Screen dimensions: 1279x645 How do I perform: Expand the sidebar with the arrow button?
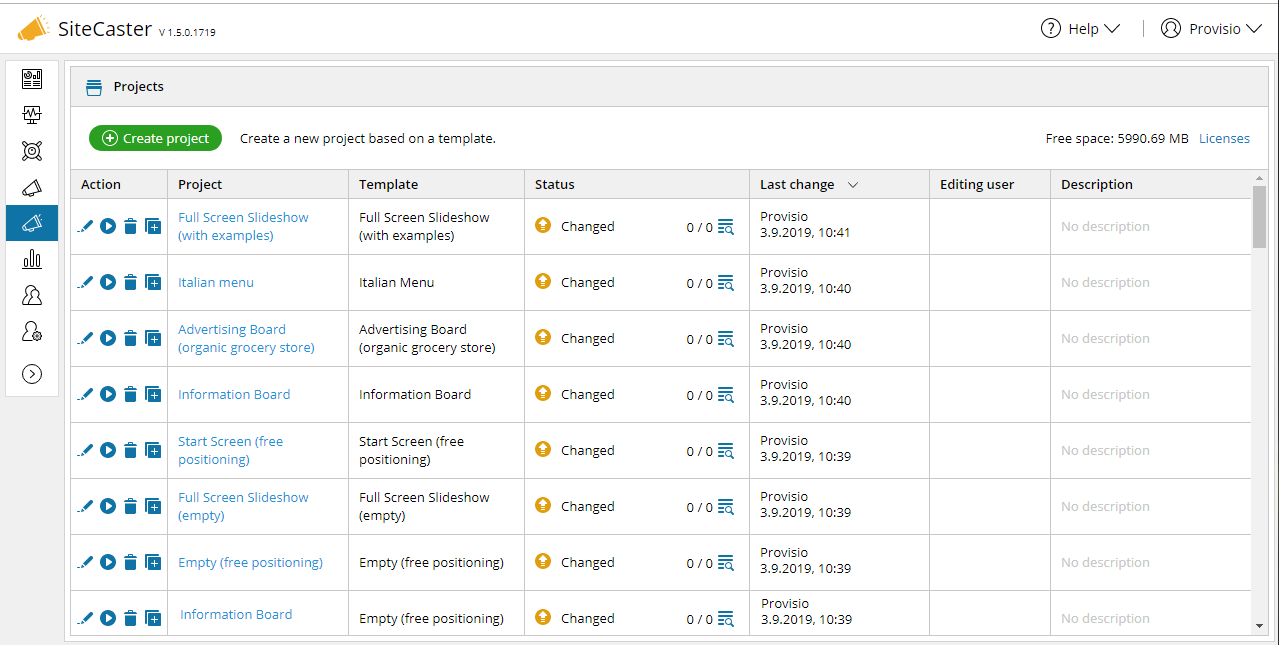point(32,374)
